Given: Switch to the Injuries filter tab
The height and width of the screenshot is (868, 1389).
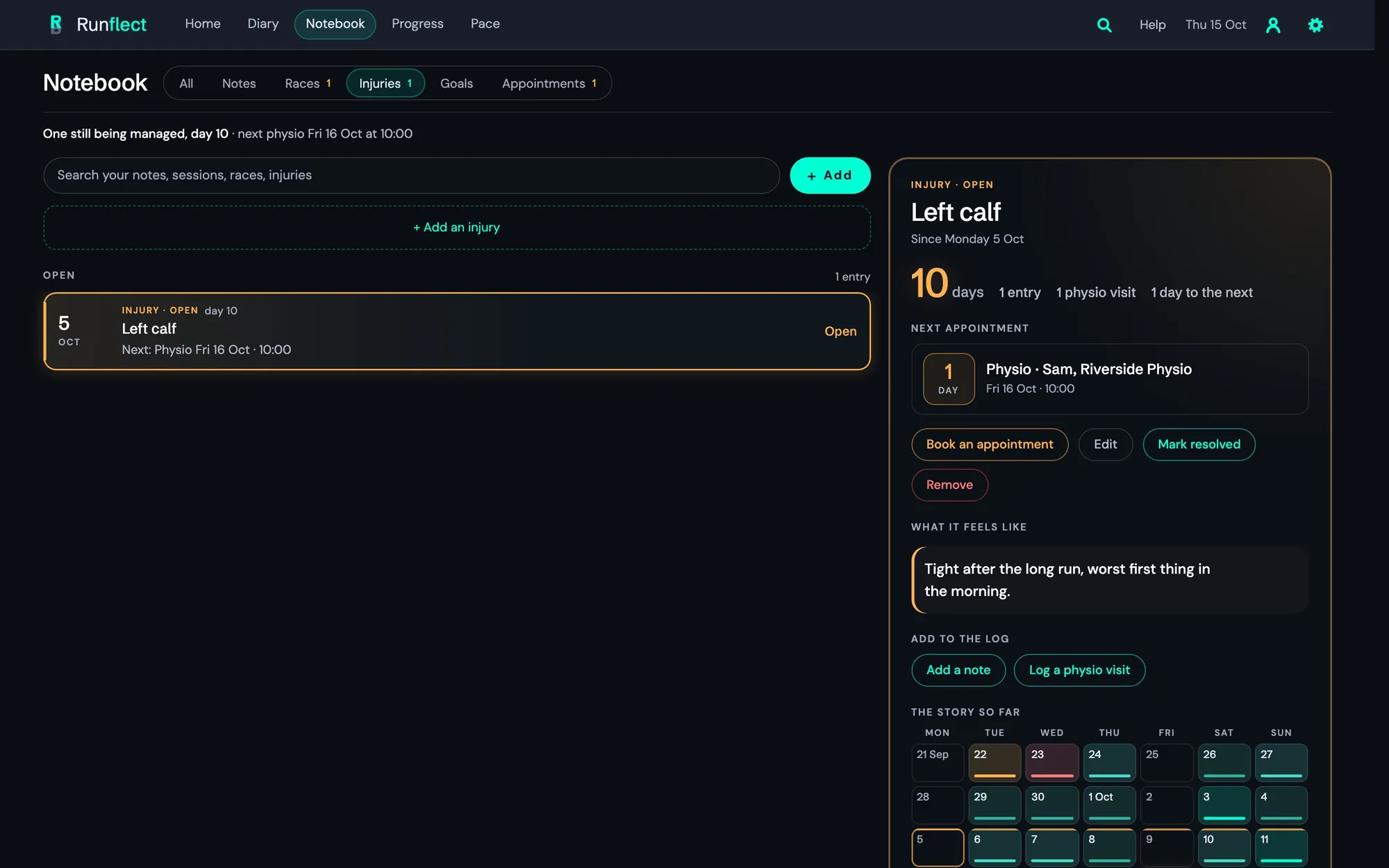Looking at the screenshot, I should (385, 83).
